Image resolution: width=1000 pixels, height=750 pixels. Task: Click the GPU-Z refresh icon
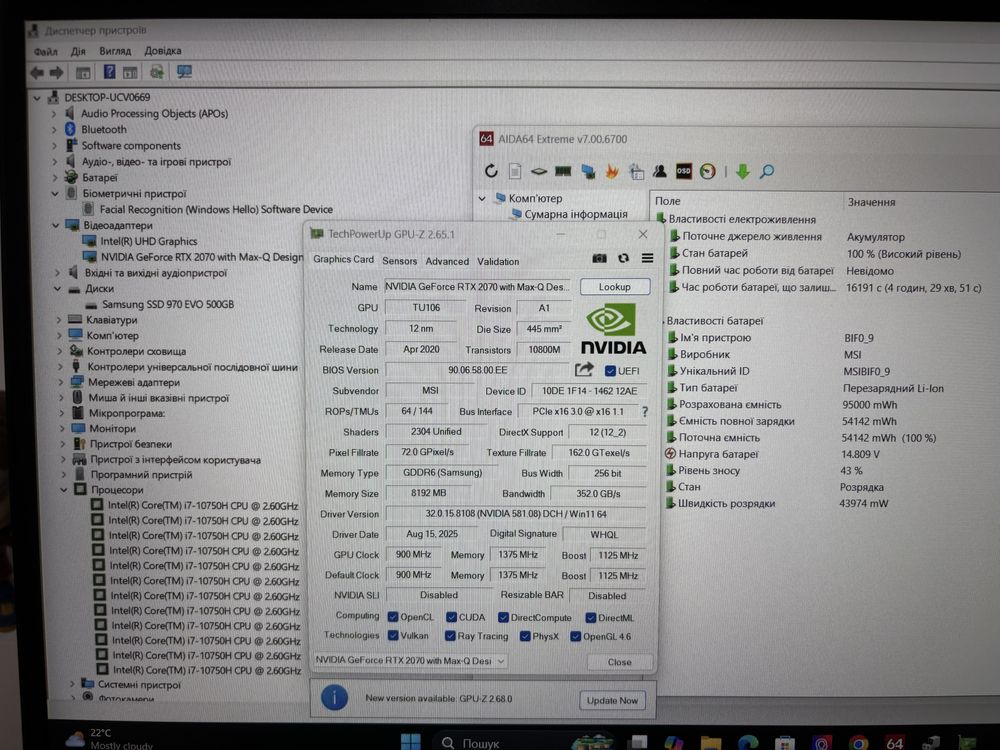[x=623, y=258]
